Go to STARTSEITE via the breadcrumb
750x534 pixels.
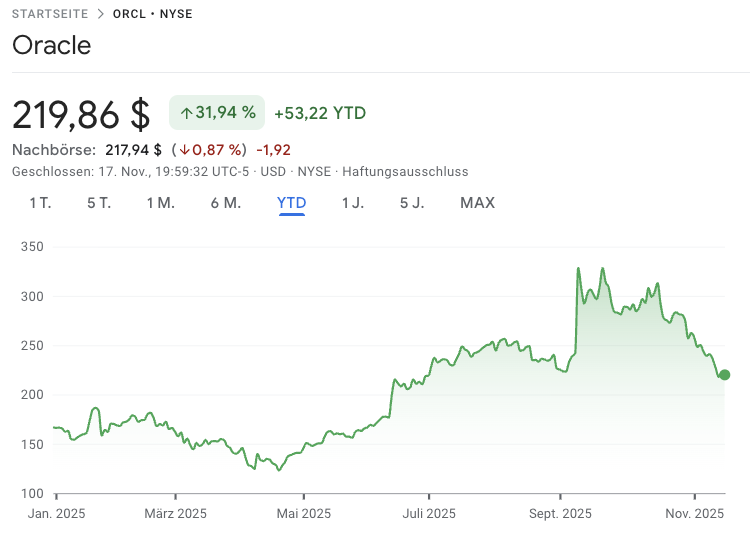[49, 14]
